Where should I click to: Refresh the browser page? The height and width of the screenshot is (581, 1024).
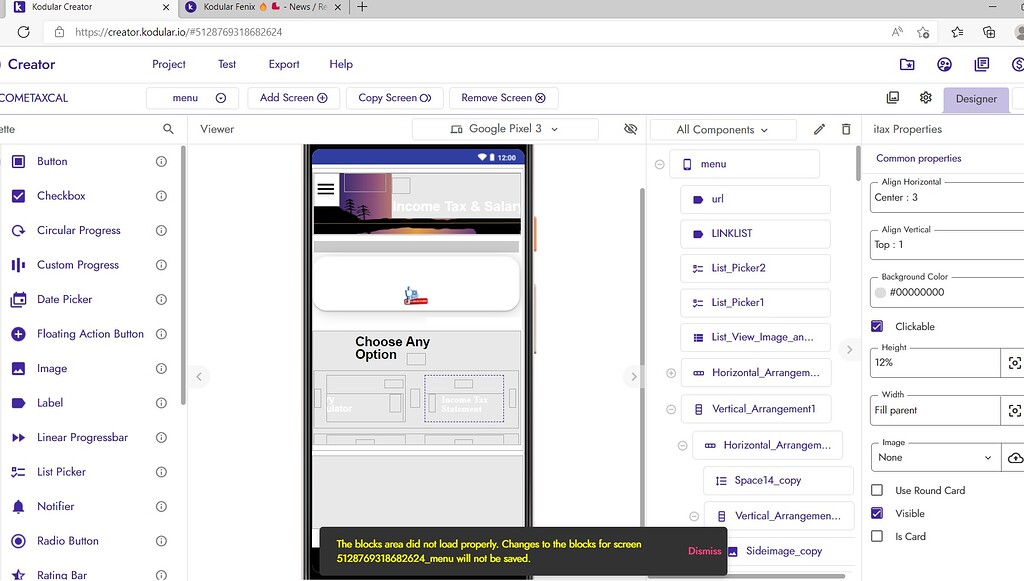pos(24,32)
